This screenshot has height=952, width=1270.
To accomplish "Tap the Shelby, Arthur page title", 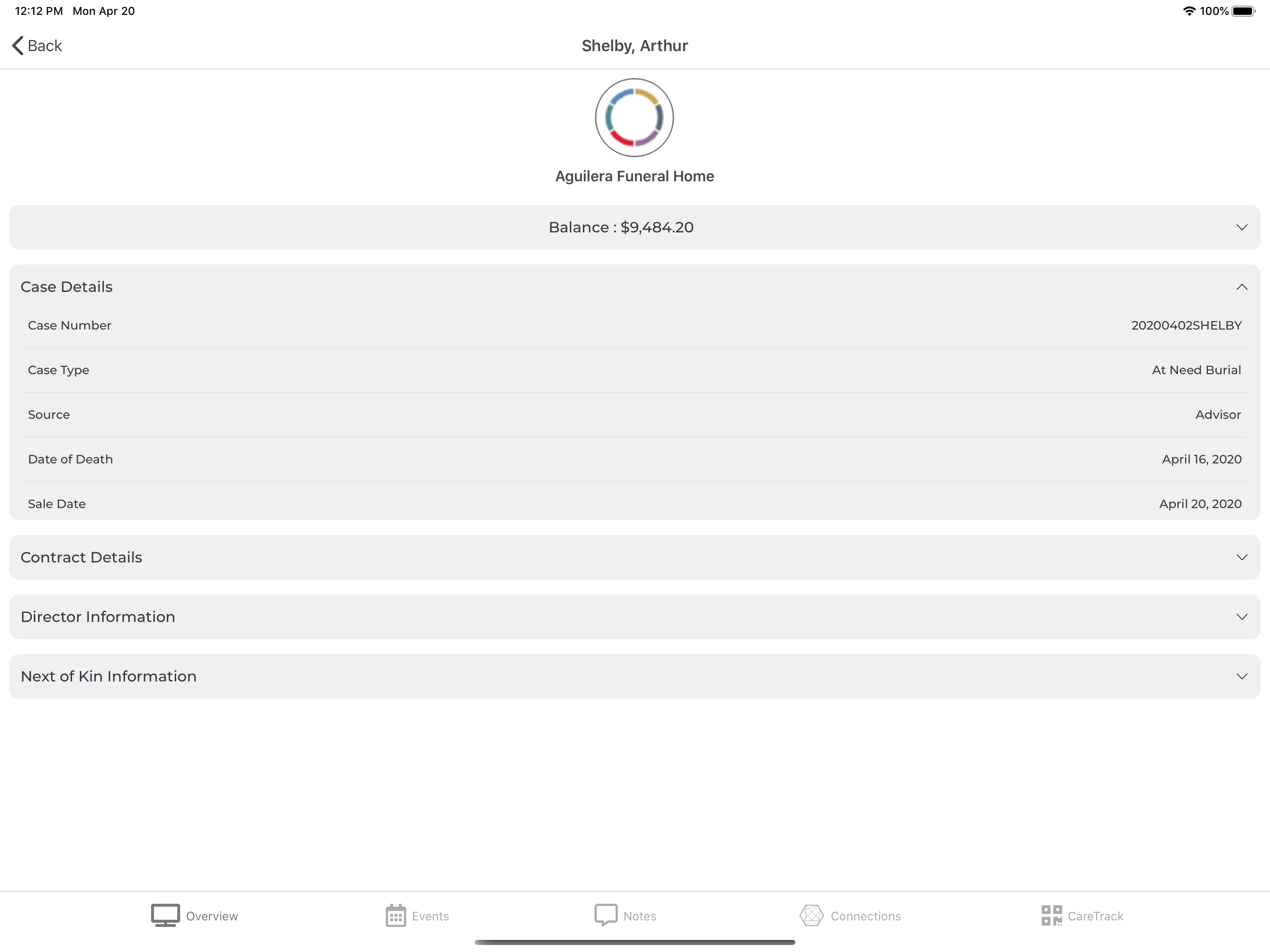I will [x=635, y=46].
